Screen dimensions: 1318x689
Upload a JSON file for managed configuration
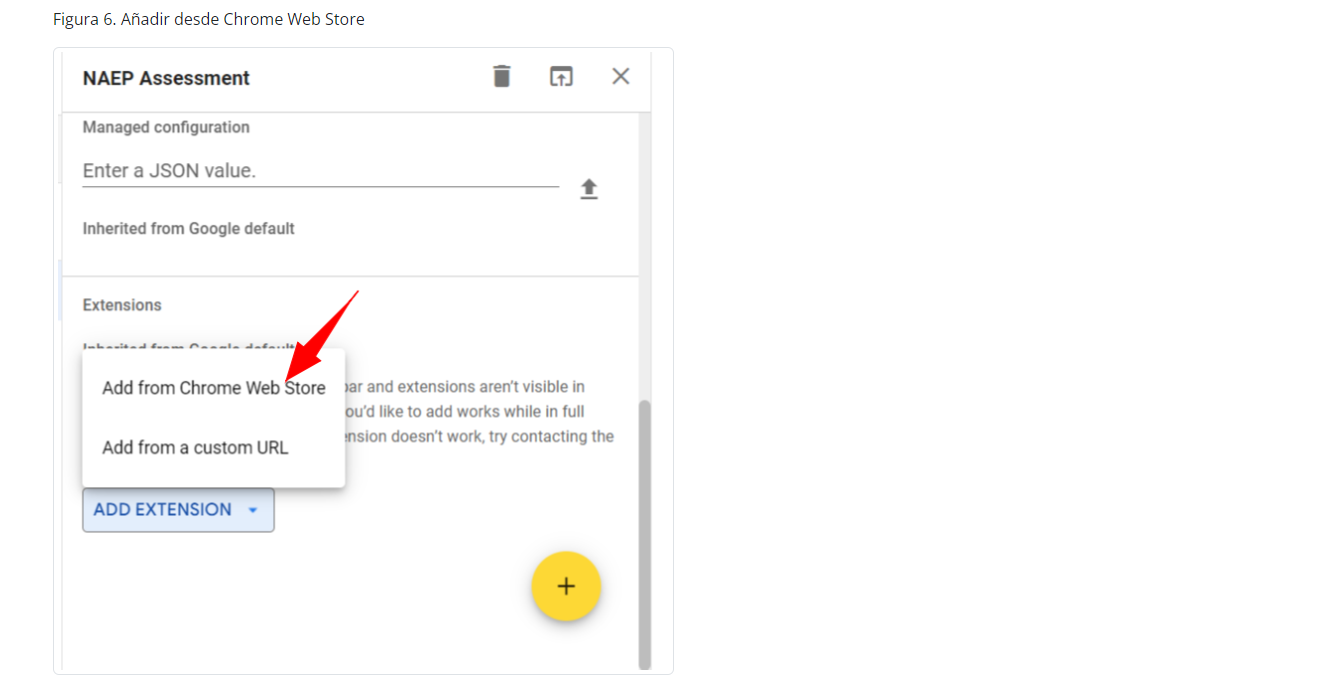[589, 189]
